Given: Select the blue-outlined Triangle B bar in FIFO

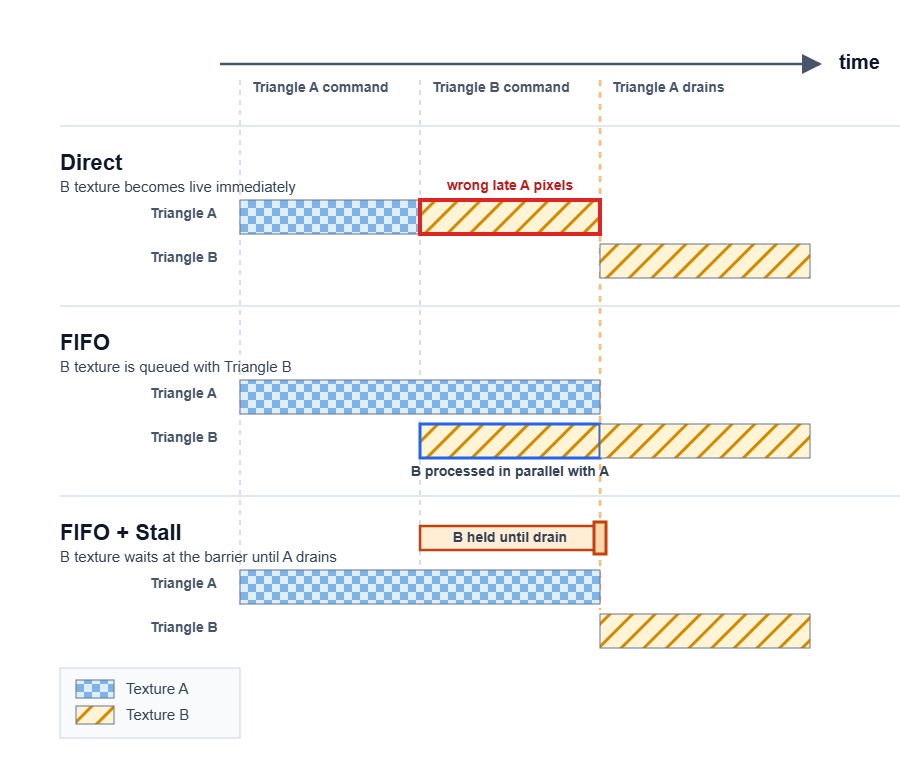Looking at the screenshot, I should (x=509, y=441).
